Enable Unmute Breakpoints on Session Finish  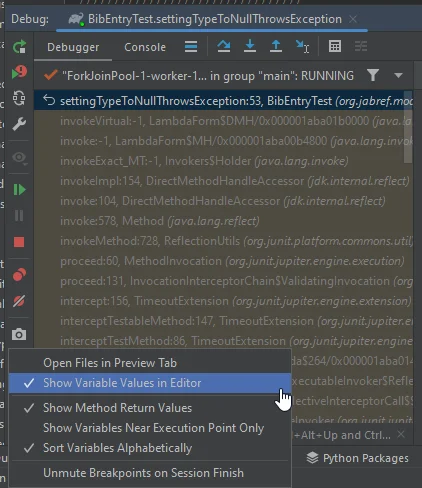(150, 473)
